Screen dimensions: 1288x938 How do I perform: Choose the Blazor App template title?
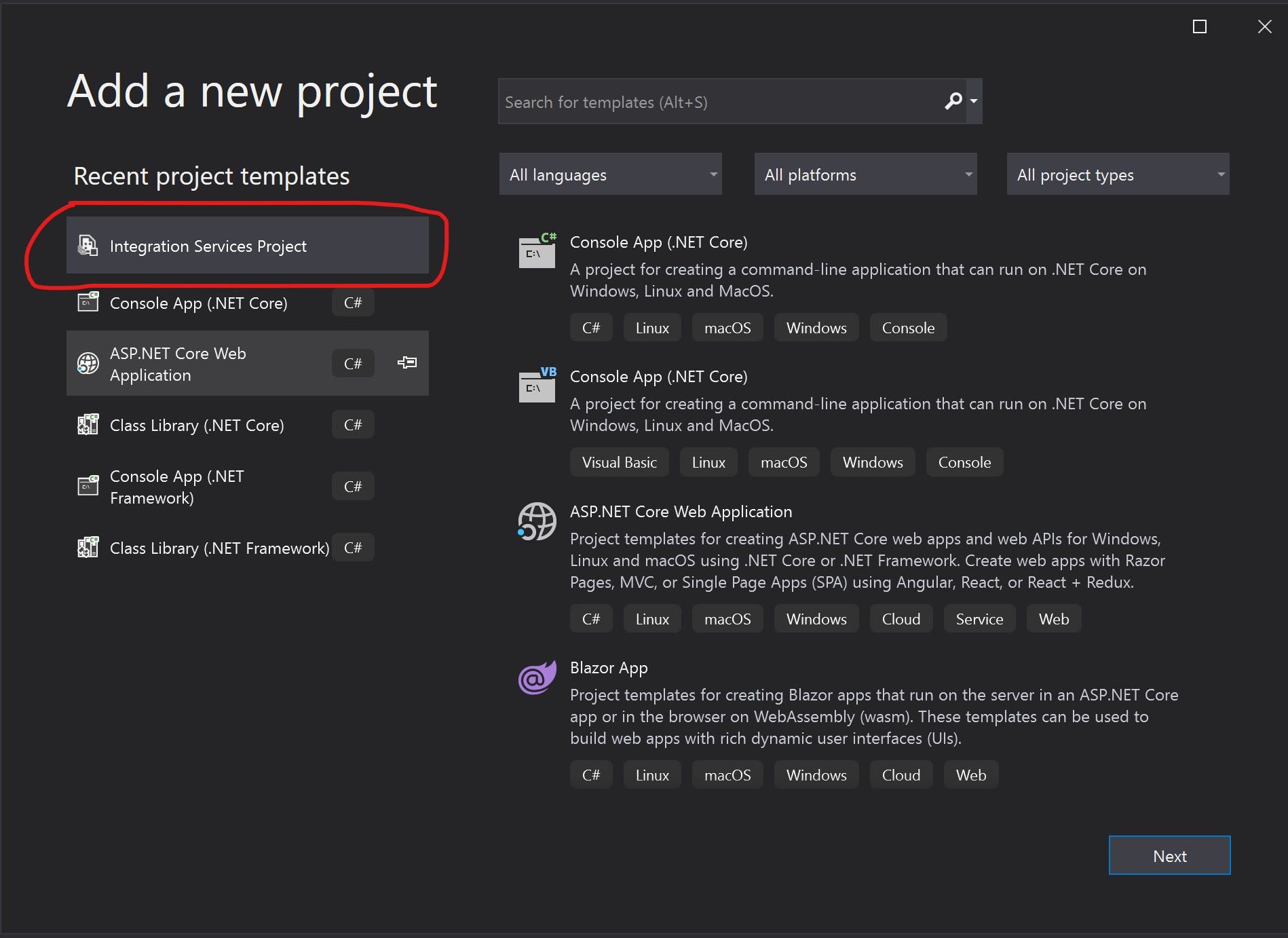click(609, 668)
